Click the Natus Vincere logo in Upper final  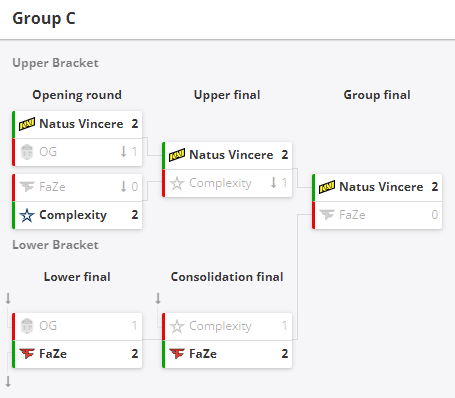pos(177,155)
